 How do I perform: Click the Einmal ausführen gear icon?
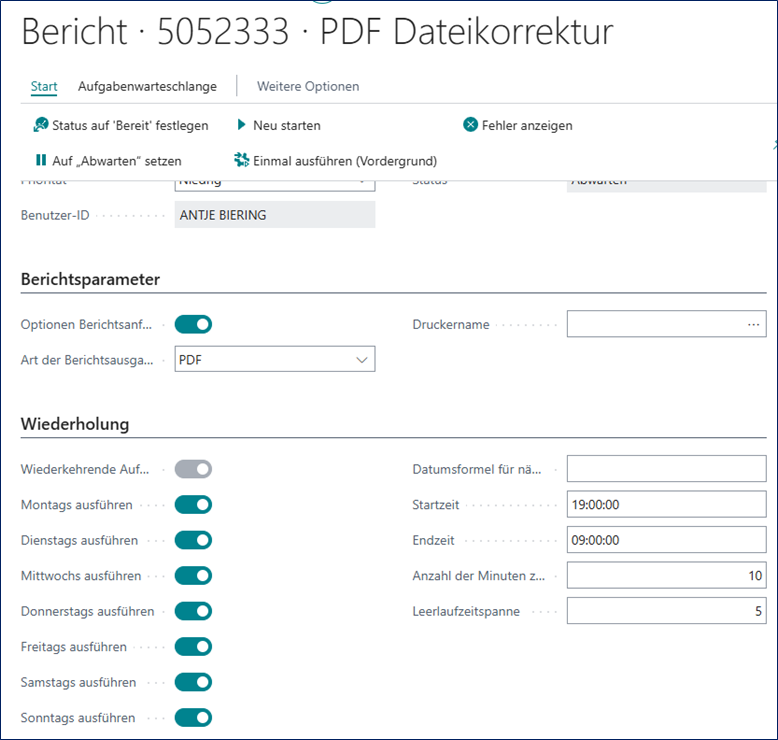point(242,160)
